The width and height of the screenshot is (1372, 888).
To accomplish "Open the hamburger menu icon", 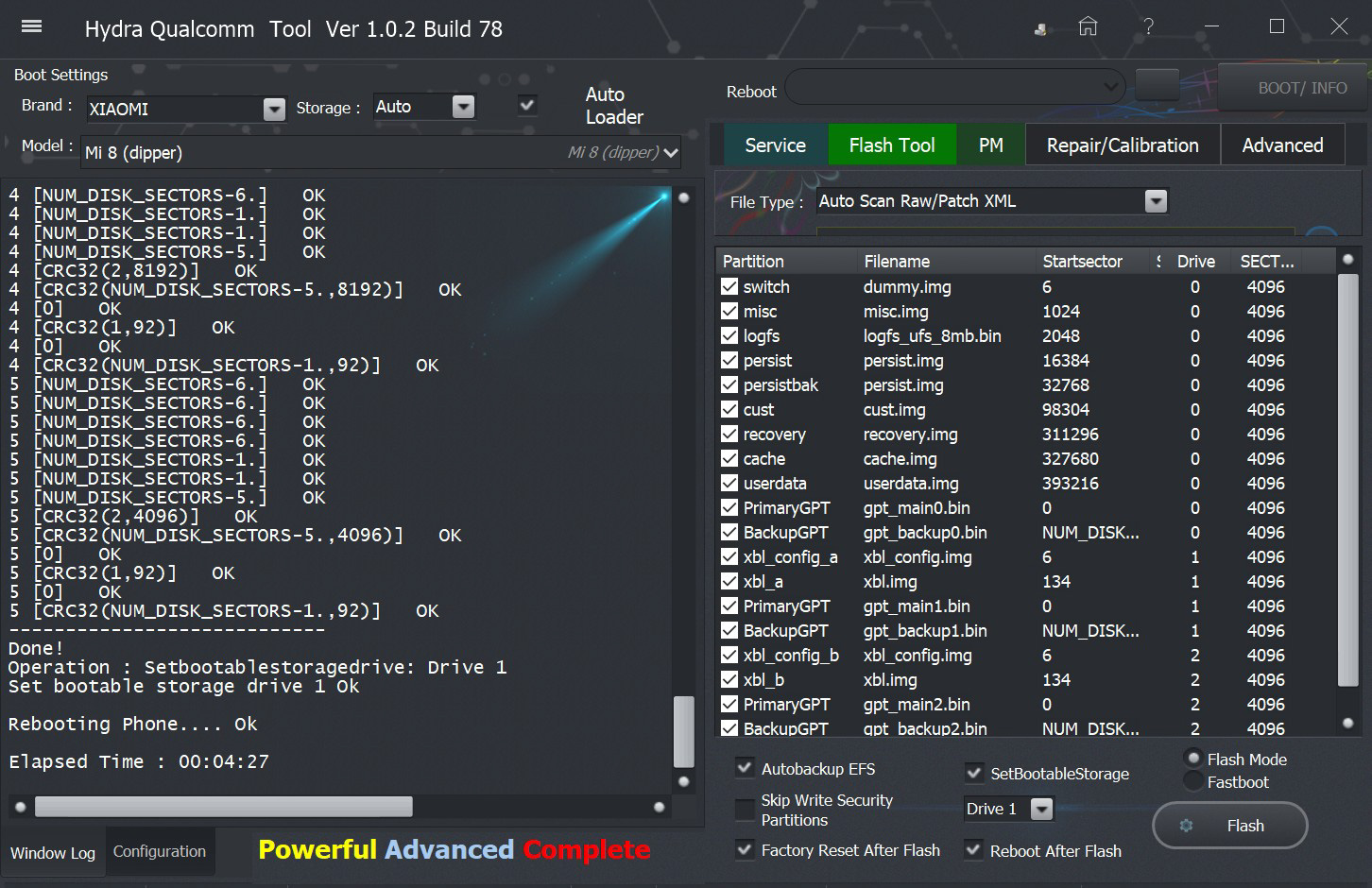I will [31, 26].
